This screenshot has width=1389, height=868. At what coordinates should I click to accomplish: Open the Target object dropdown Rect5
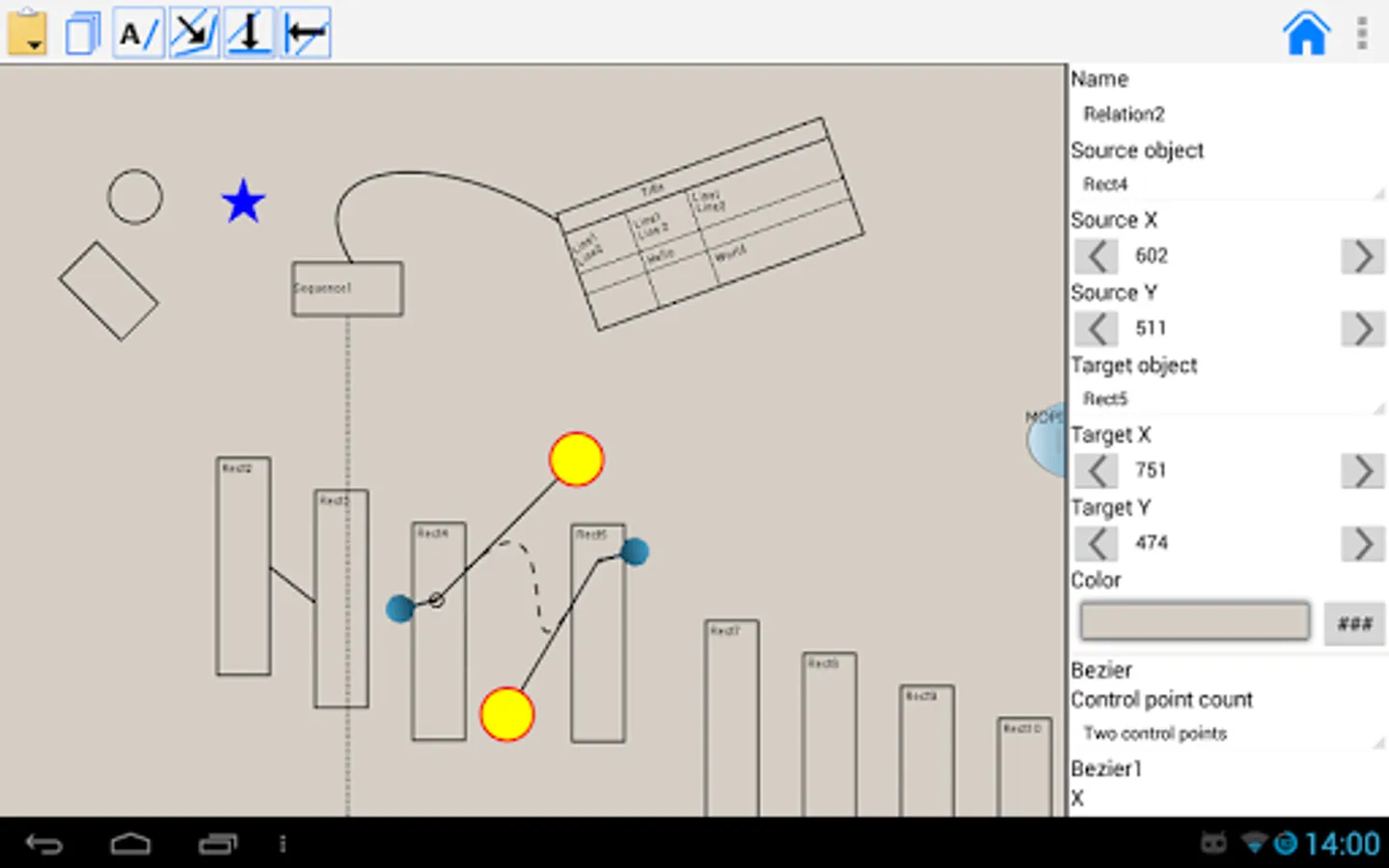click(x=1227, y=398)
